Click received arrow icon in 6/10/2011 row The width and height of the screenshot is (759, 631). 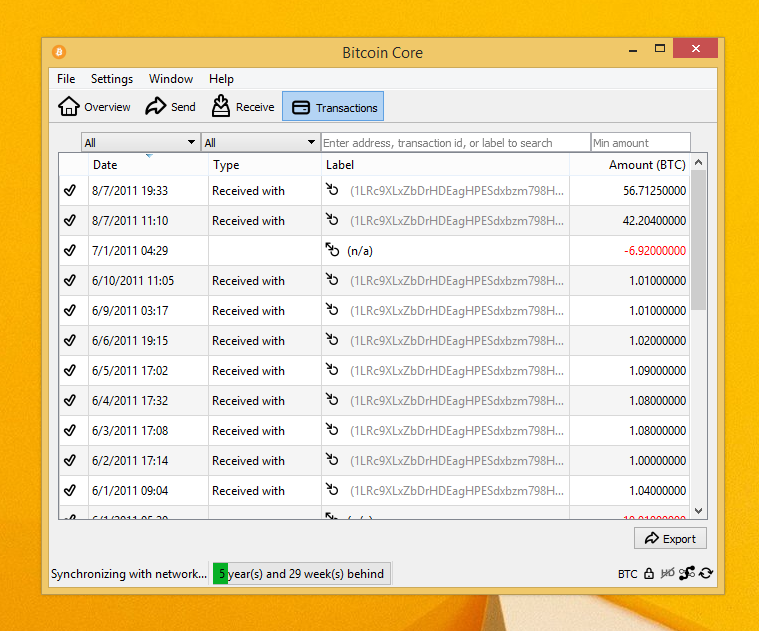332,279
